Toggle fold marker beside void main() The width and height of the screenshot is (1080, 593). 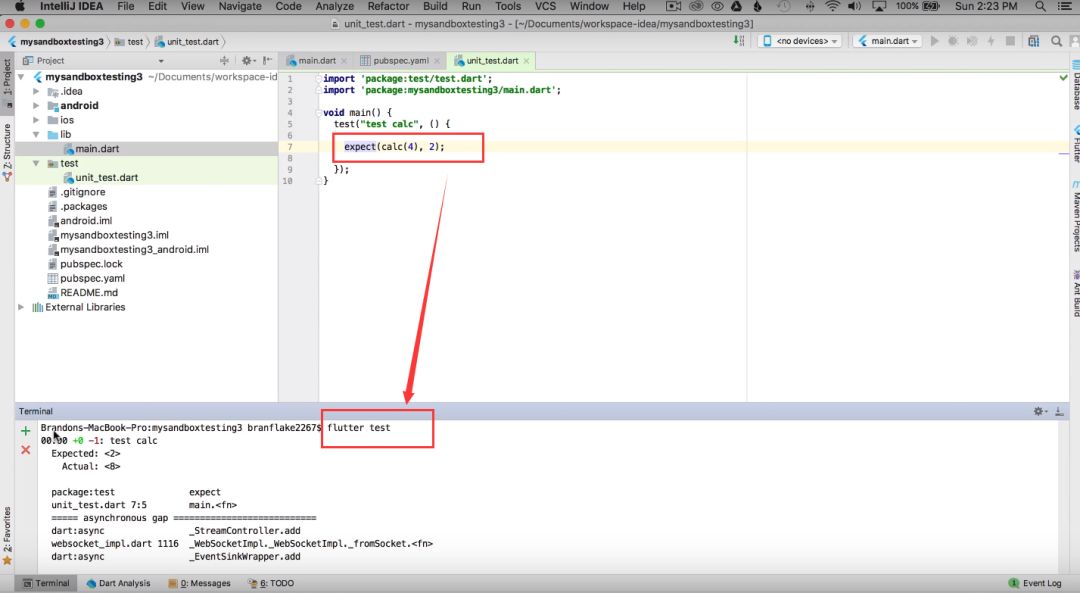(x=318, y=113)
